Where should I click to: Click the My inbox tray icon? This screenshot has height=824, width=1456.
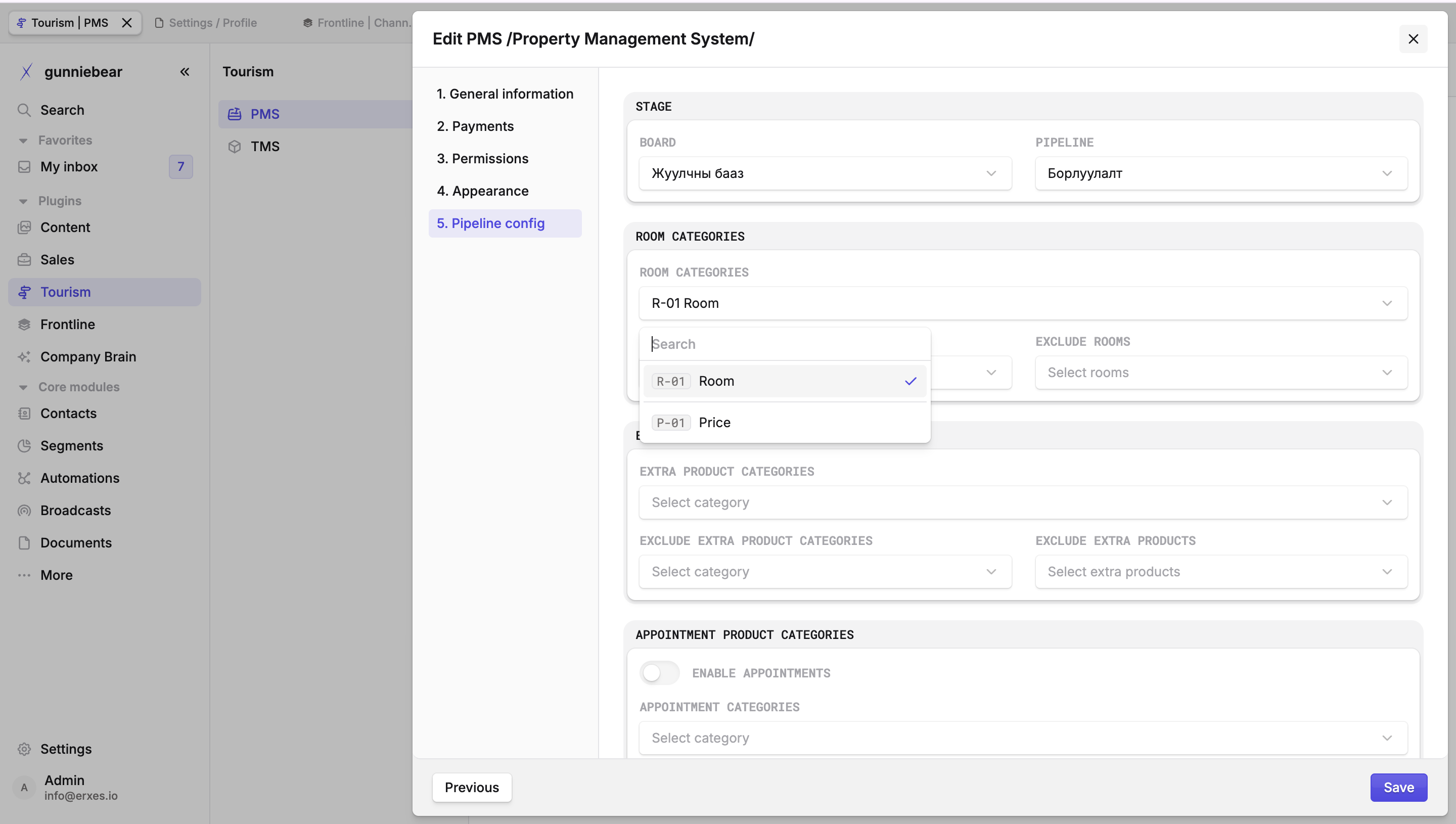point(24,167)
